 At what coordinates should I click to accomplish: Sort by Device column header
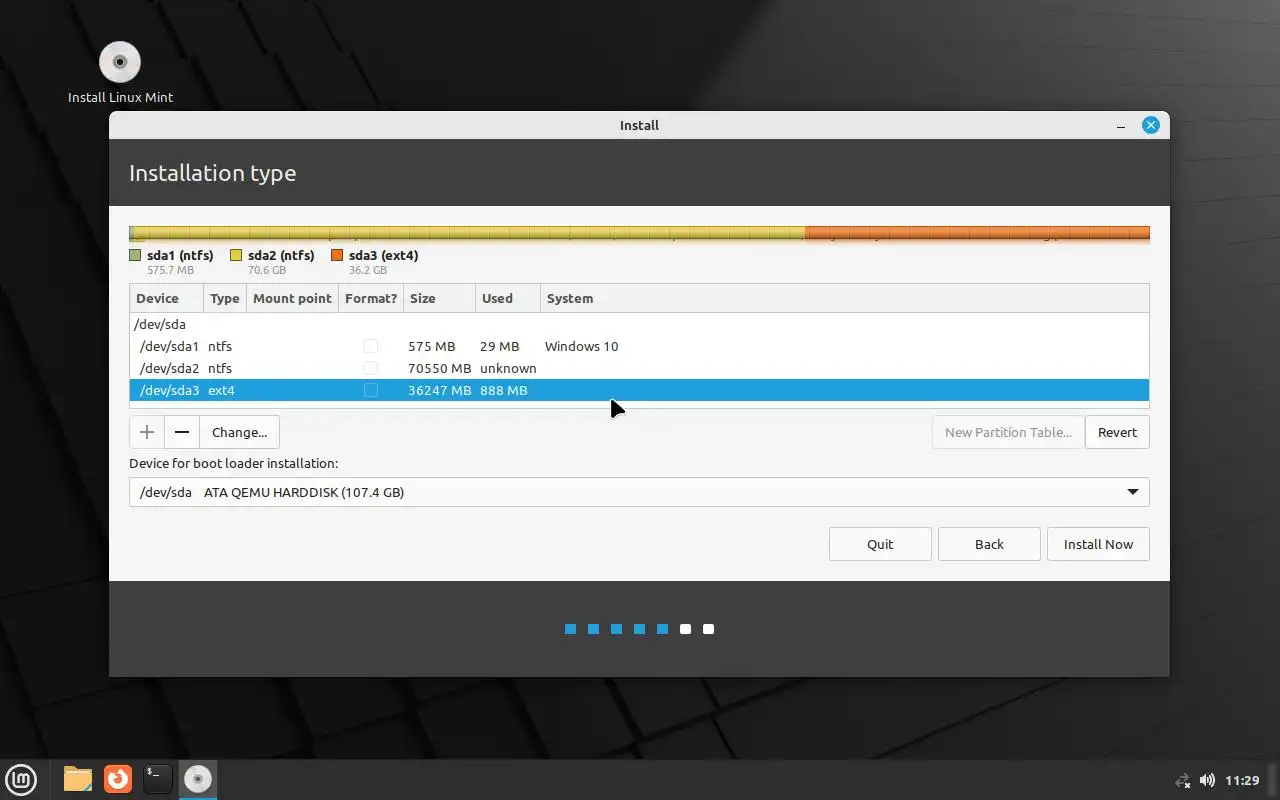click(167, 298)
